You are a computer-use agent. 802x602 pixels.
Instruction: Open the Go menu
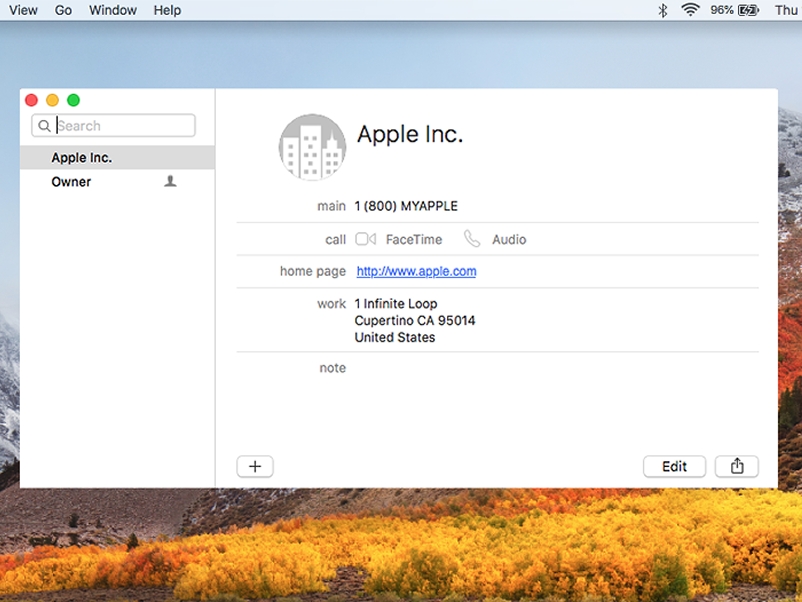[63, 10]
